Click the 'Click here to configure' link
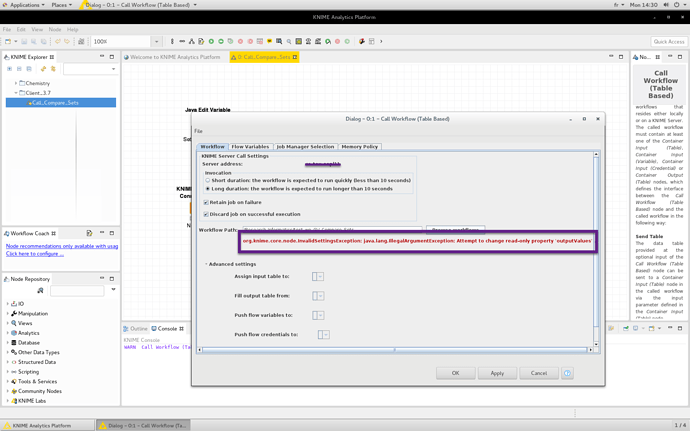The image size is (690, 431). click(x=35, y=254)
